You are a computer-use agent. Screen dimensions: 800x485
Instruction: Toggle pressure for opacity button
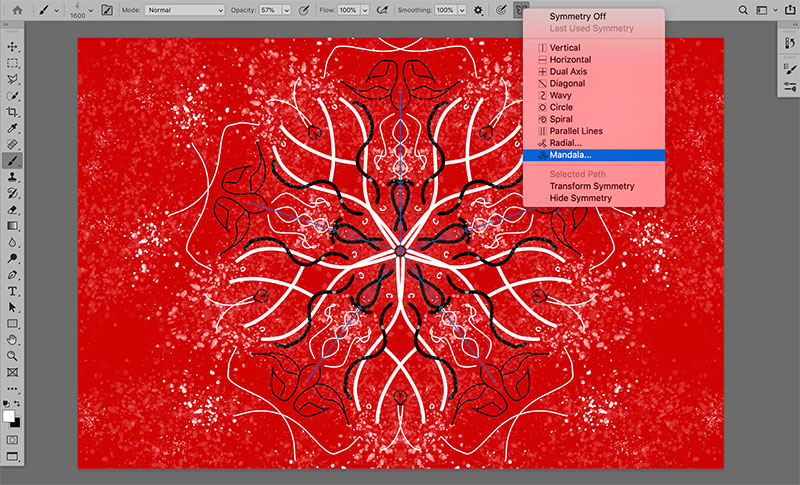click(x=304, y=10)
